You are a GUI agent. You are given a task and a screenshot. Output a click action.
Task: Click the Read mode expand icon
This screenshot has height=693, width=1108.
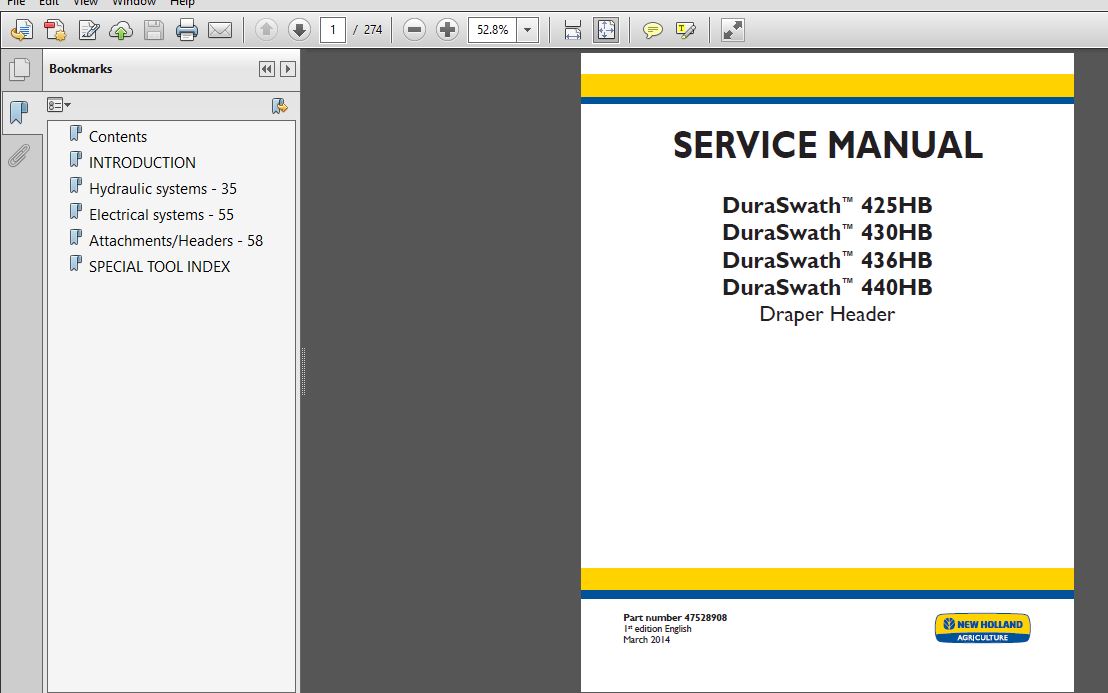point(733,30)
